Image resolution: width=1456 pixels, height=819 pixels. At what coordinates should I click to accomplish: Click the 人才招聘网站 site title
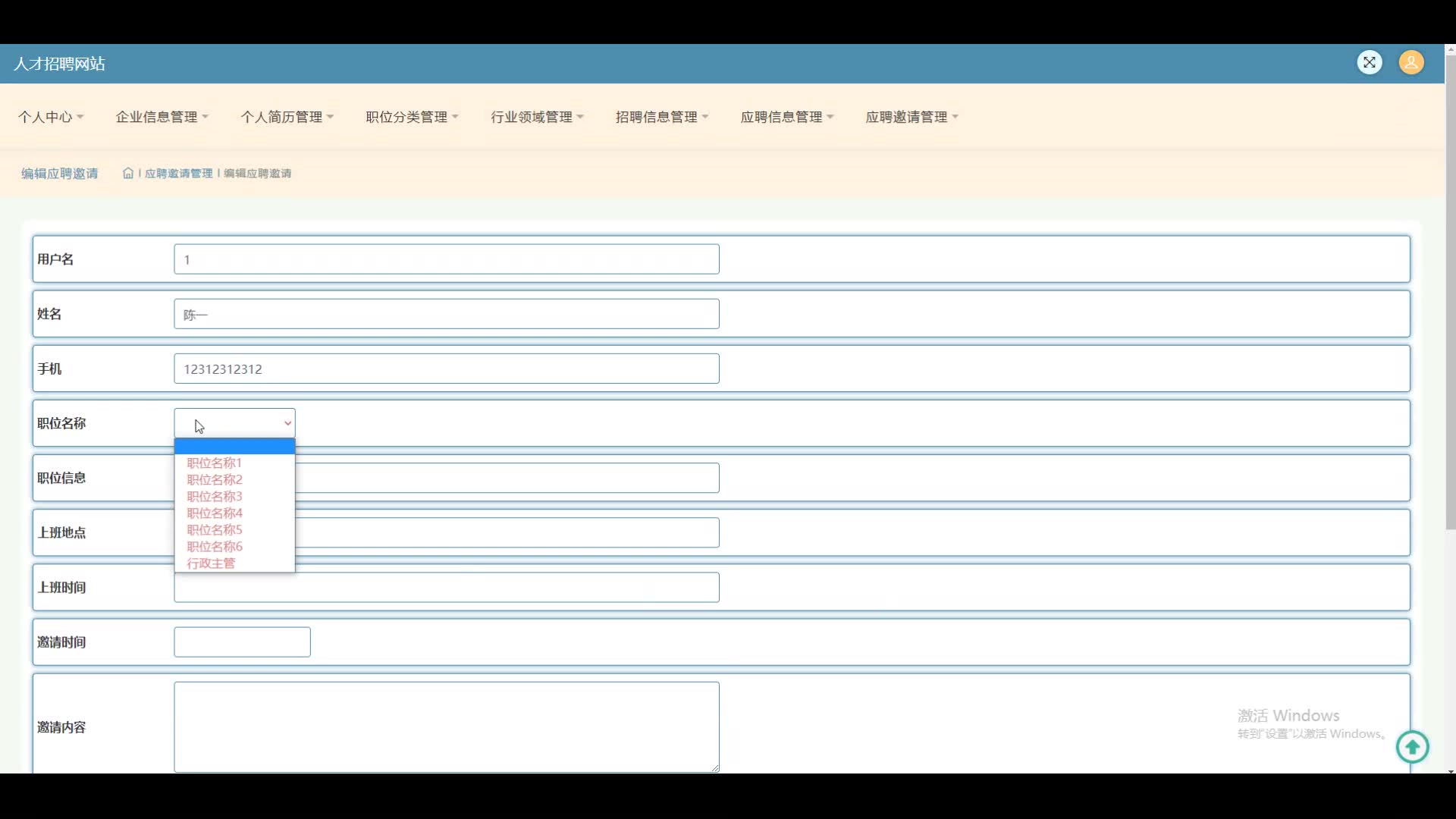pos(59,64)
